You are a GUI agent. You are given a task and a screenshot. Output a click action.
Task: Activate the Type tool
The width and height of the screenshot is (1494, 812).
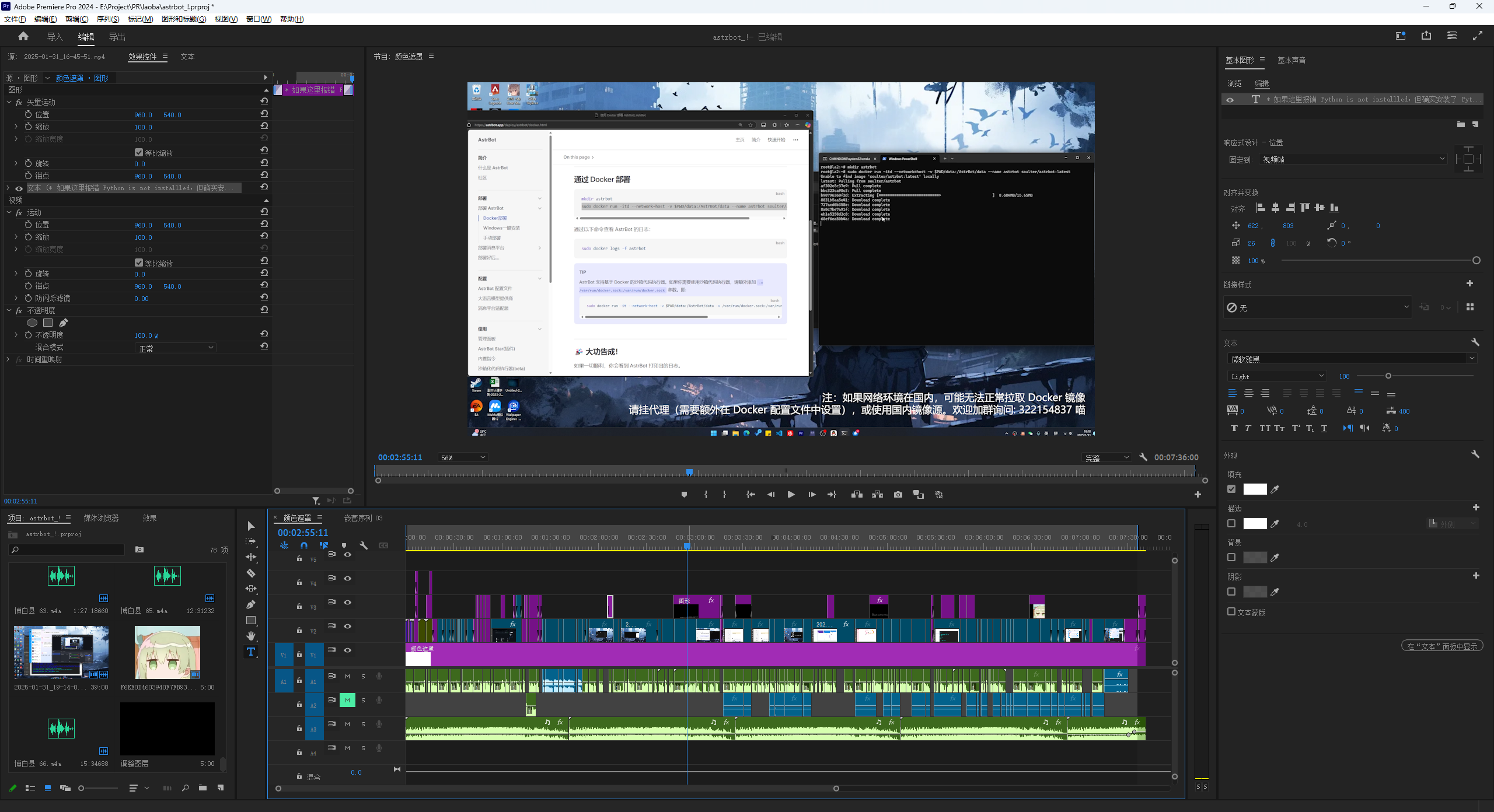coord(251,652)
